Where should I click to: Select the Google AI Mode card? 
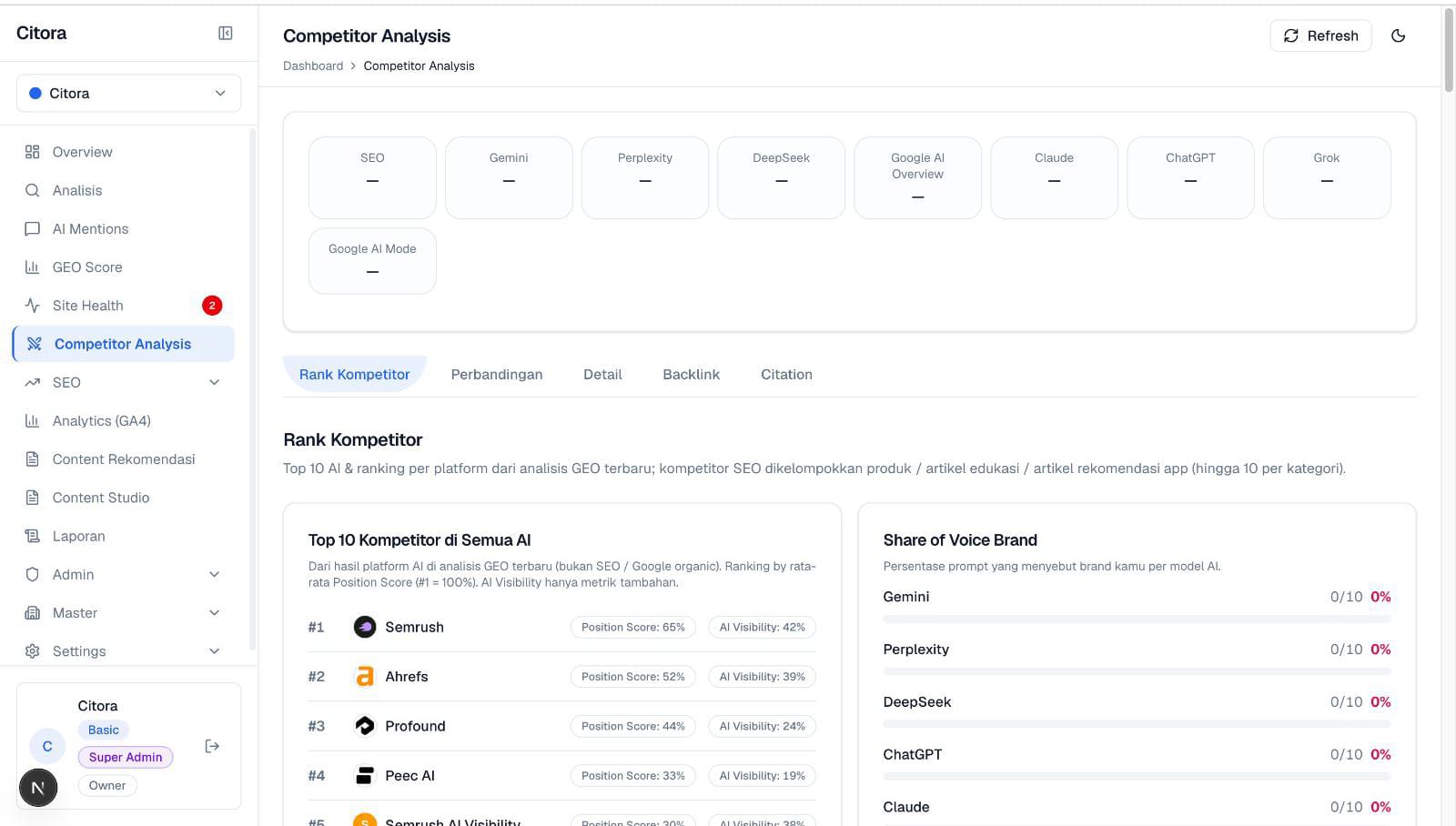point(372,260)
